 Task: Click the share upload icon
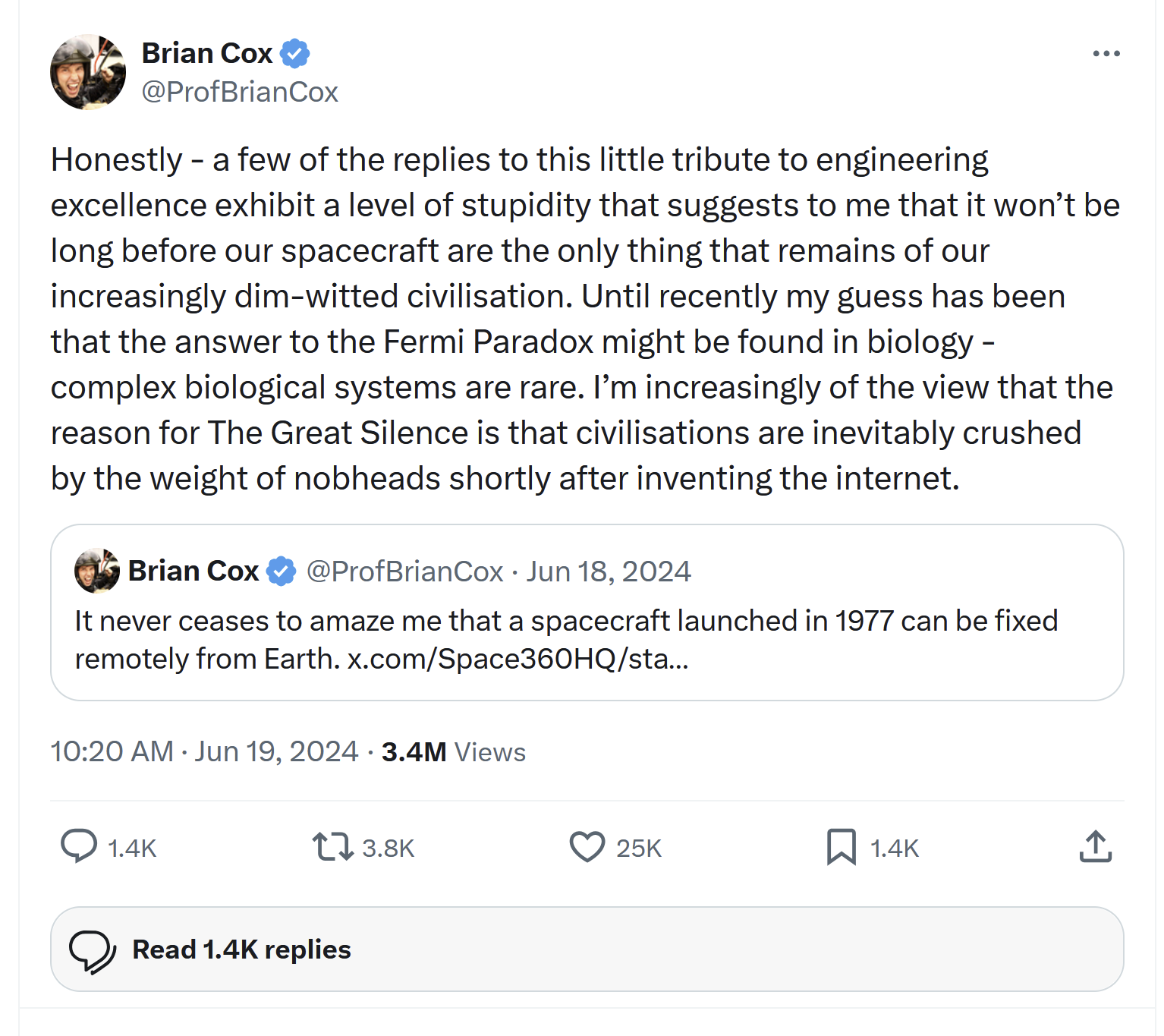click(x=1095, y=846)
